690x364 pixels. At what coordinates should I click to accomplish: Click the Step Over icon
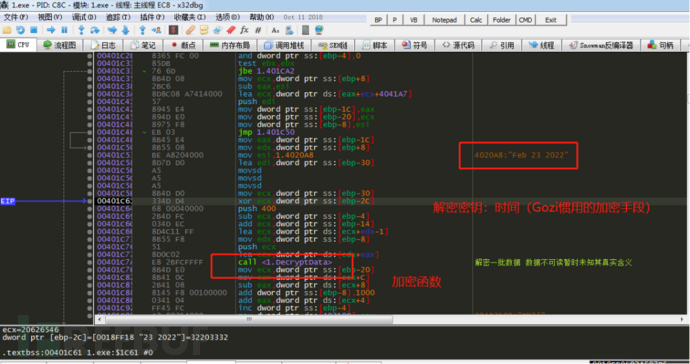(x=95, y=30)
